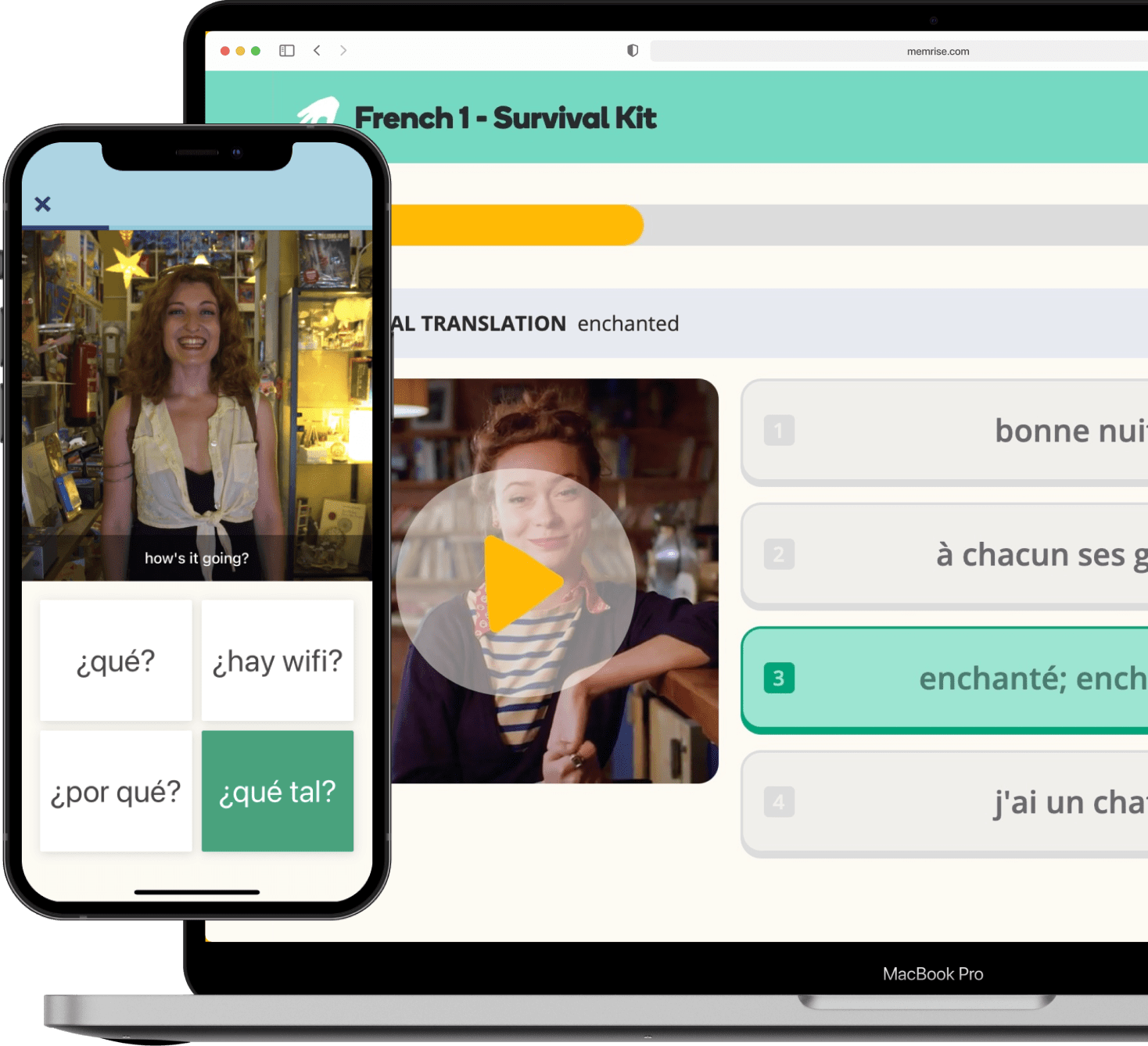This screenshot has height=1046, width=1148.
Task: Click the enchanted translation text
Action: click(628, 324)
